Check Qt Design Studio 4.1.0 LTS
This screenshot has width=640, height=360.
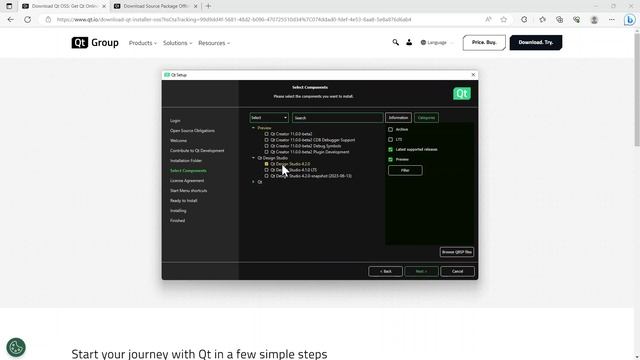[x=267, y=170]
